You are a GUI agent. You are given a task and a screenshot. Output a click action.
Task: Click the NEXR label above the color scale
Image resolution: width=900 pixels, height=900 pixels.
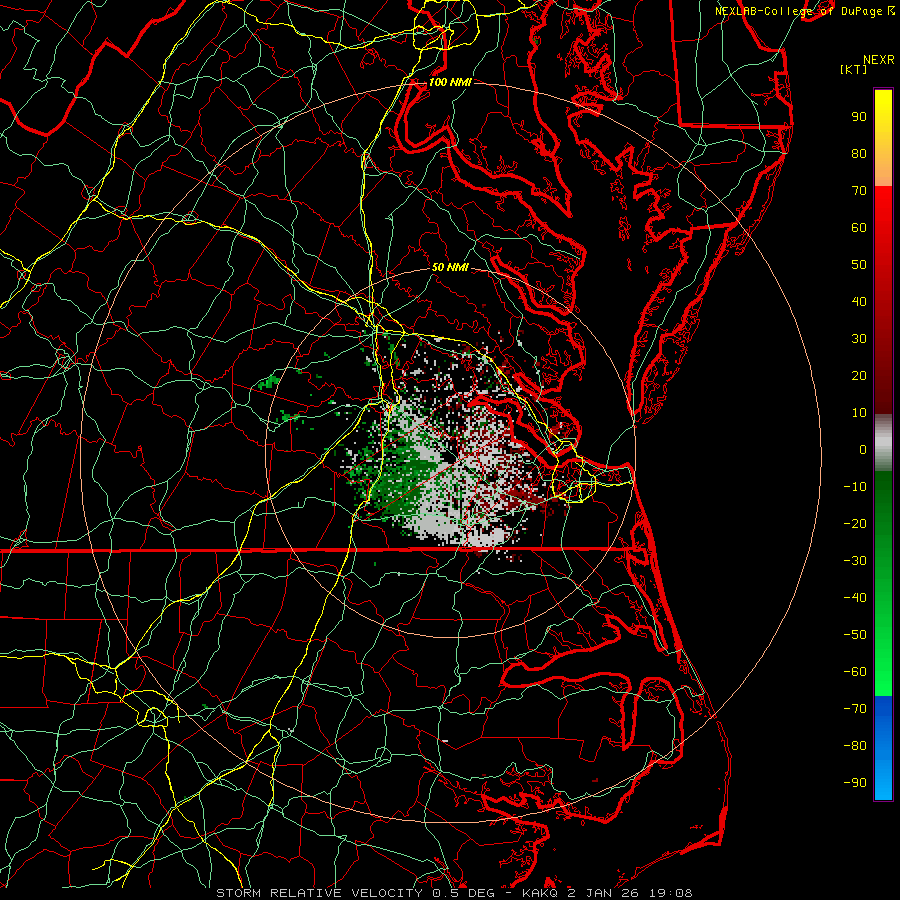(x=879, y=60)
